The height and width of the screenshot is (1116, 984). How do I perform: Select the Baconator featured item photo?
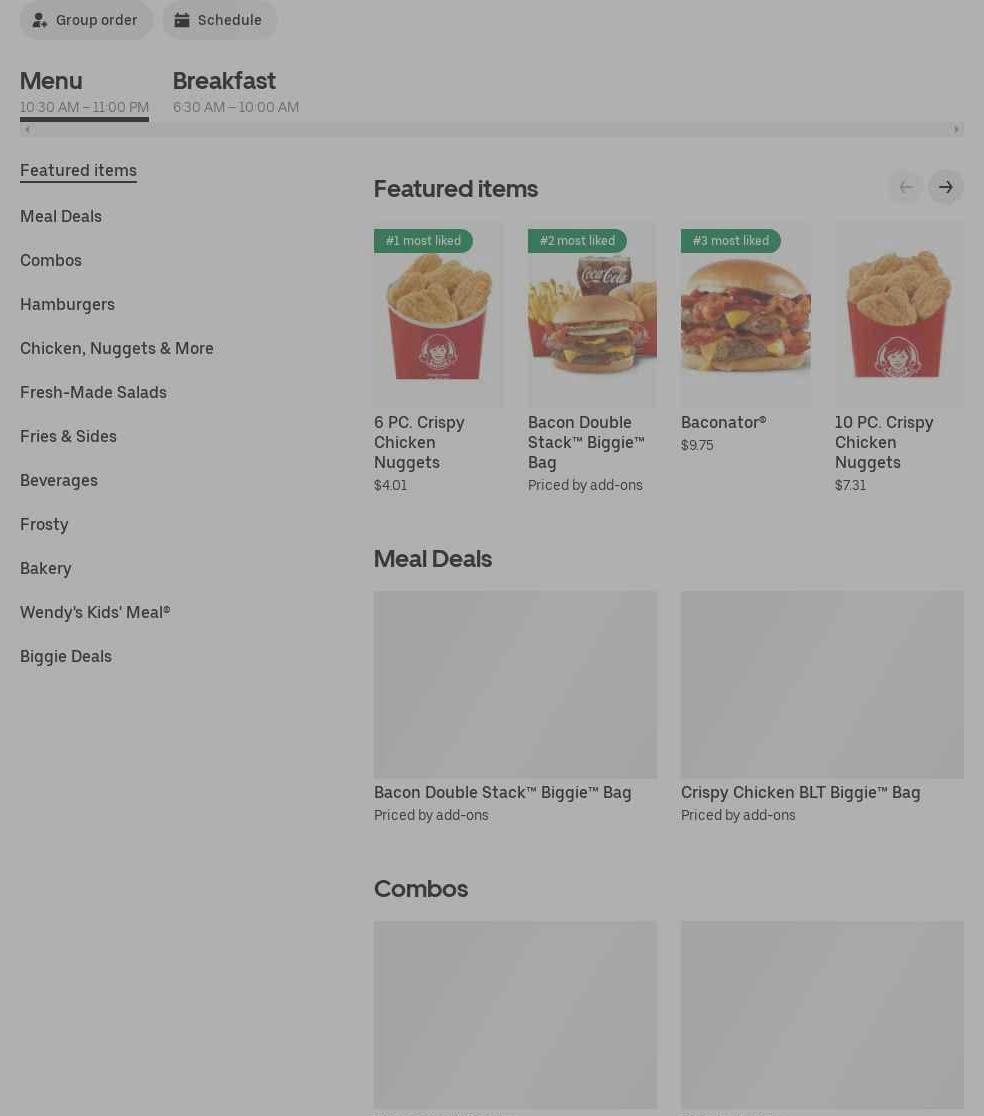pyautogui.click(x=745, y=314)
